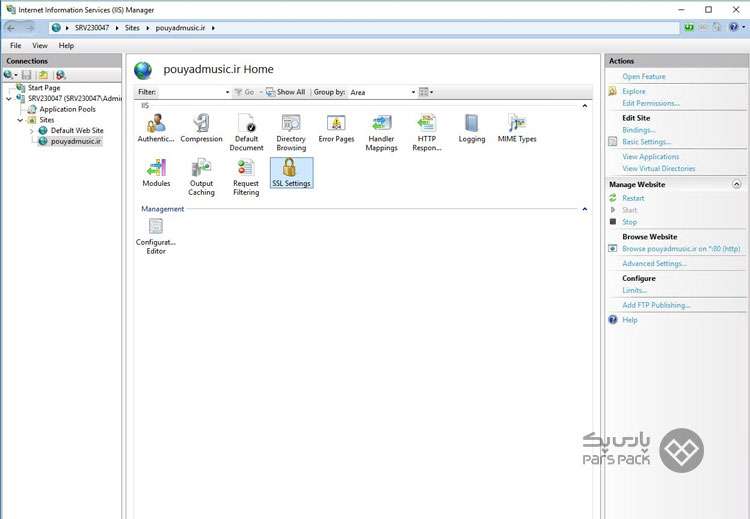Collapse the Management section
The height and width of the screenshot is (519, 750).
(x=585, y=209)
